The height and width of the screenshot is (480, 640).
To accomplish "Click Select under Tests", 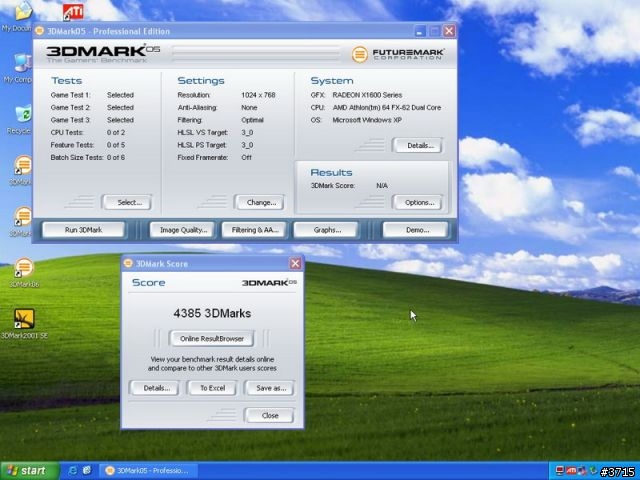I will tap(129, 202).
